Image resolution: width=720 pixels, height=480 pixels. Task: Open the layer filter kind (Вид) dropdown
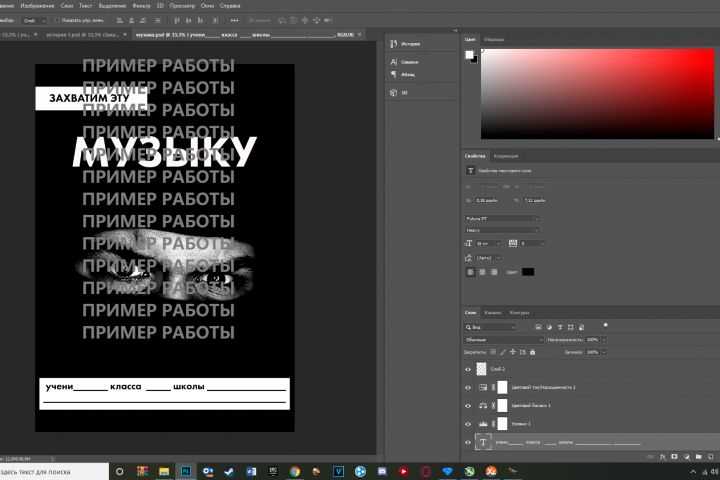point(490,327)
